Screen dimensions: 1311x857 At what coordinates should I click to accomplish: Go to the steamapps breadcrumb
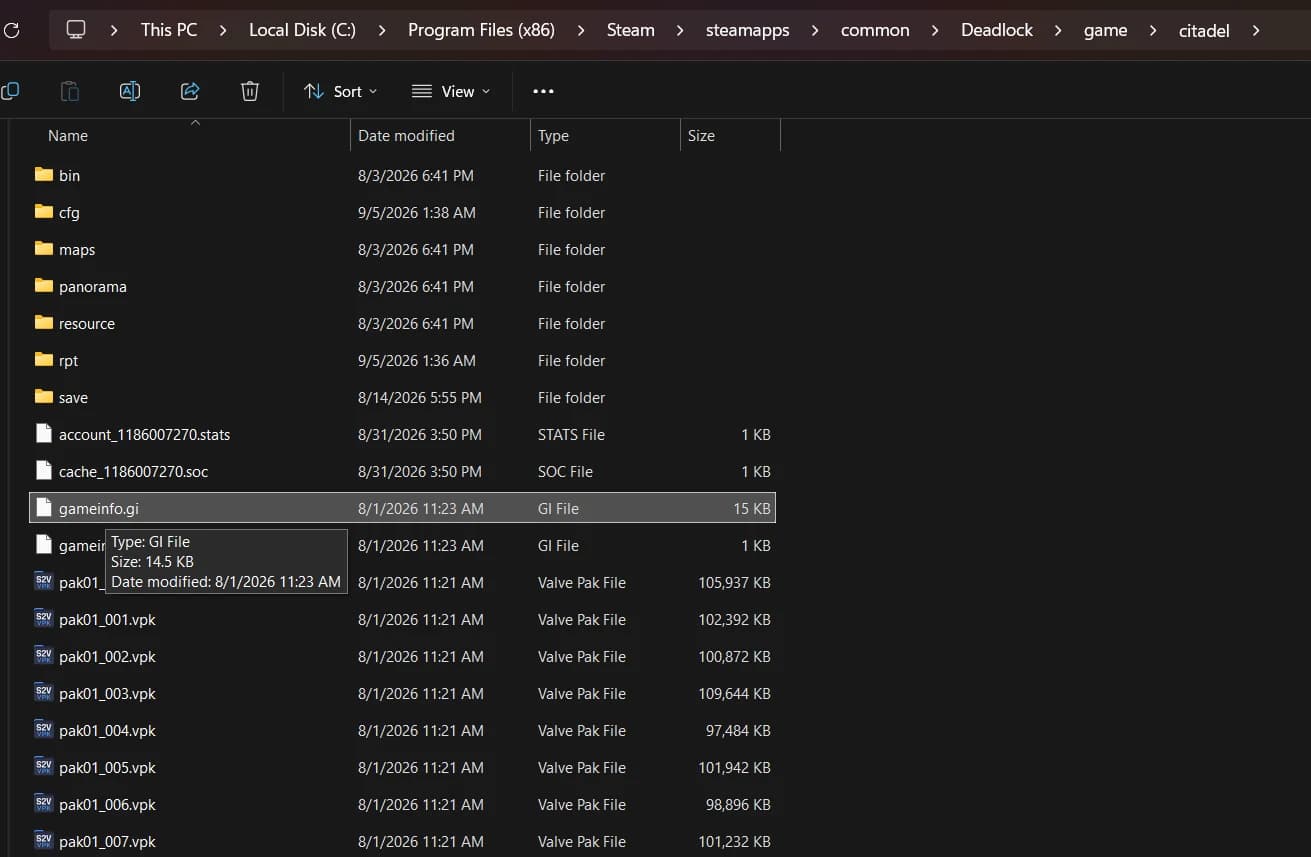pyautogui.click(x=747, y=30)
